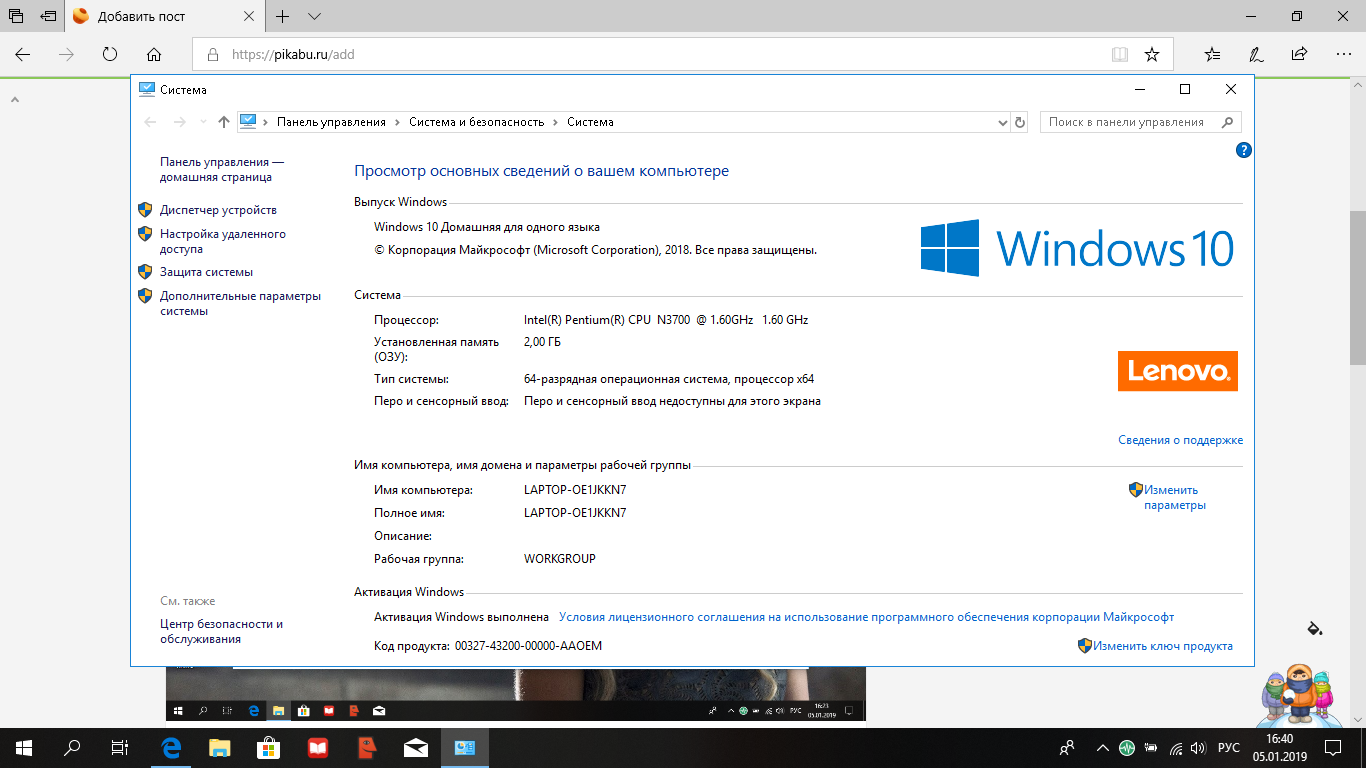Show hidden tray icons chevron
This screenshot has height=768, width=1366.
point(1102,747)
